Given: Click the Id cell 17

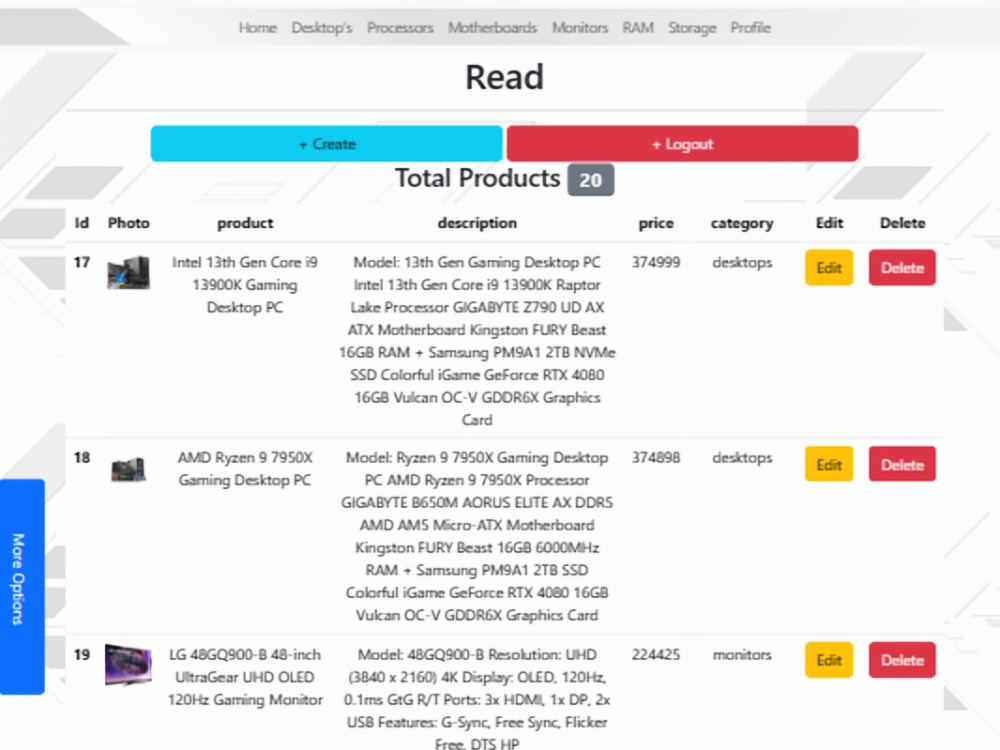Looking at the screenshot, I should pyautogui.click(x=82, y=262).
